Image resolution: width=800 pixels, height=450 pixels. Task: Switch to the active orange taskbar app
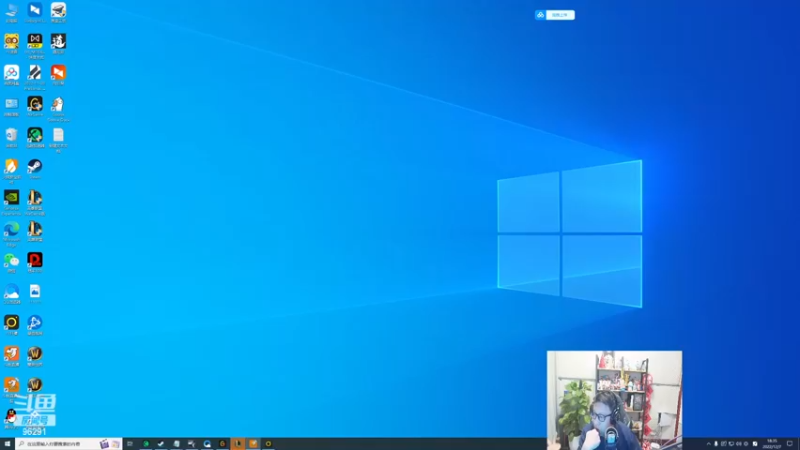click(x=253, y=444)
